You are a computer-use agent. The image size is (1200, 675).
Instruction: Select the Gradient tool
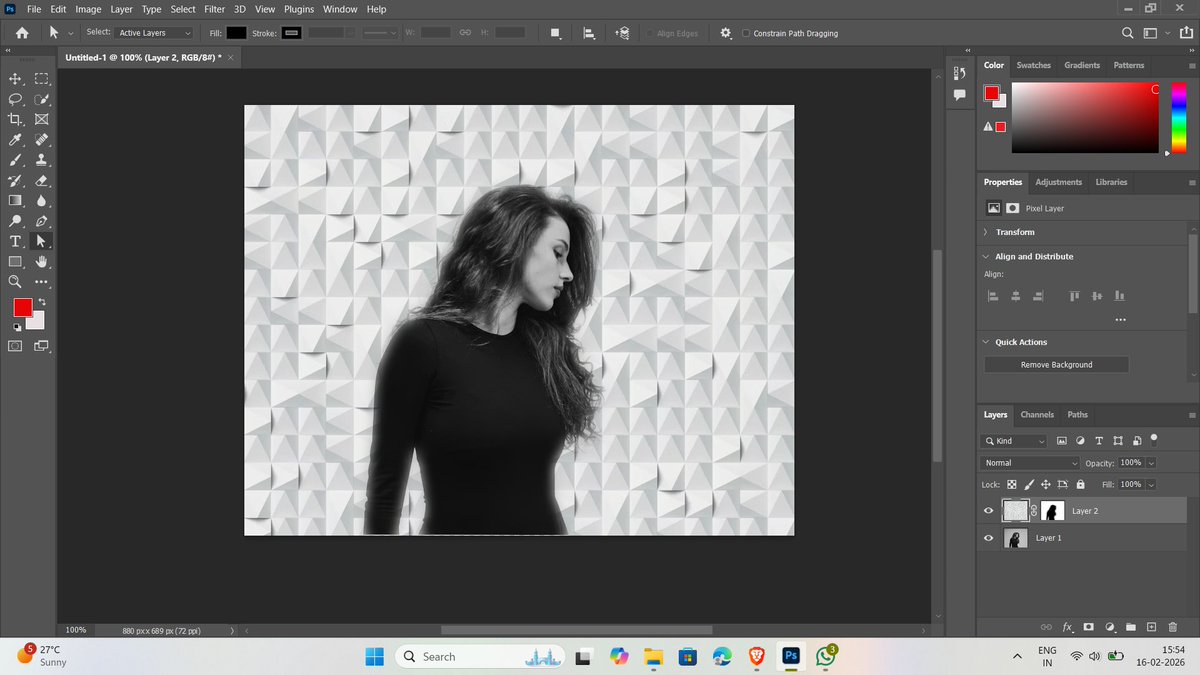coord(15,201)
